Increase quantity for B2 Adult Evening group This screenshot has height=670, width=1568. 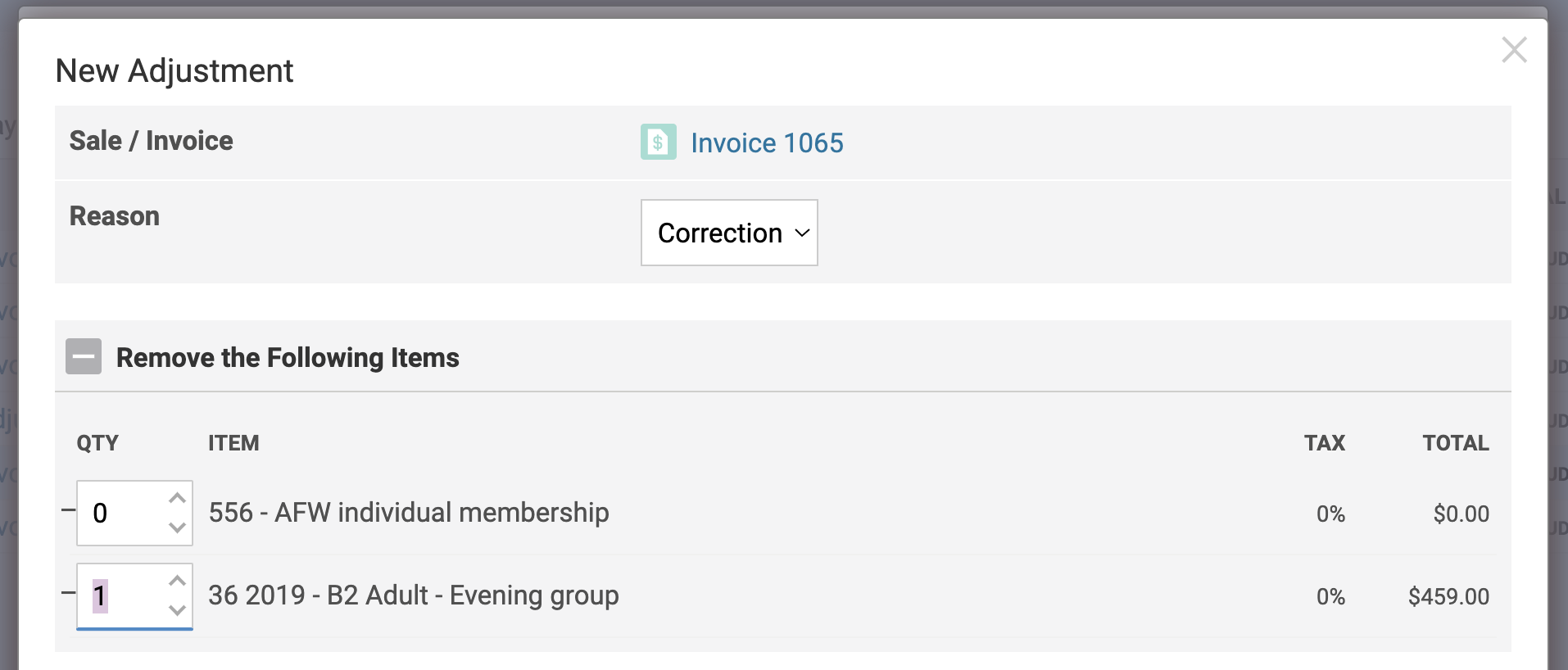click(x=177, y=581)
